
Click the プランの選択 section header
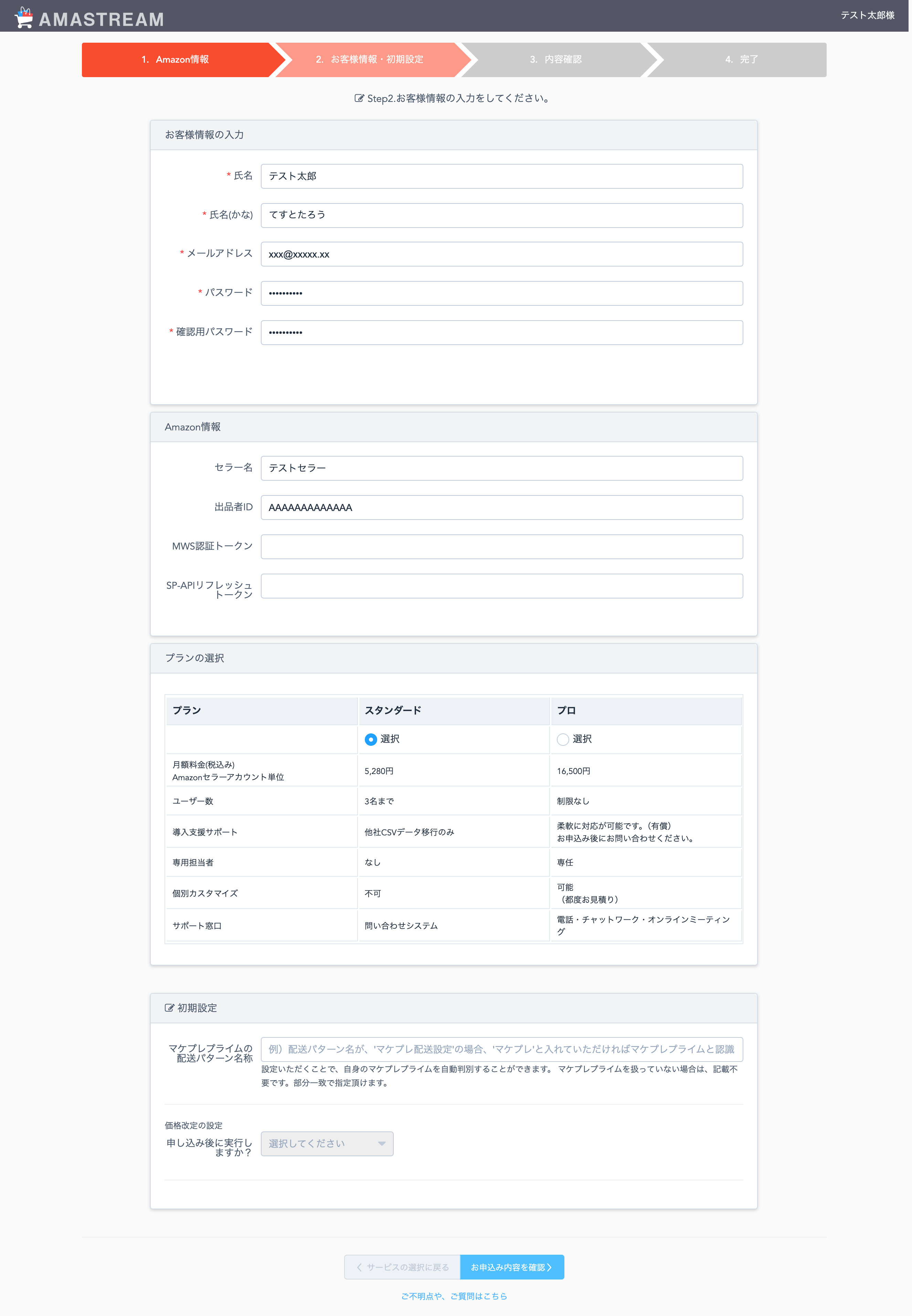(x=454, y=658)
